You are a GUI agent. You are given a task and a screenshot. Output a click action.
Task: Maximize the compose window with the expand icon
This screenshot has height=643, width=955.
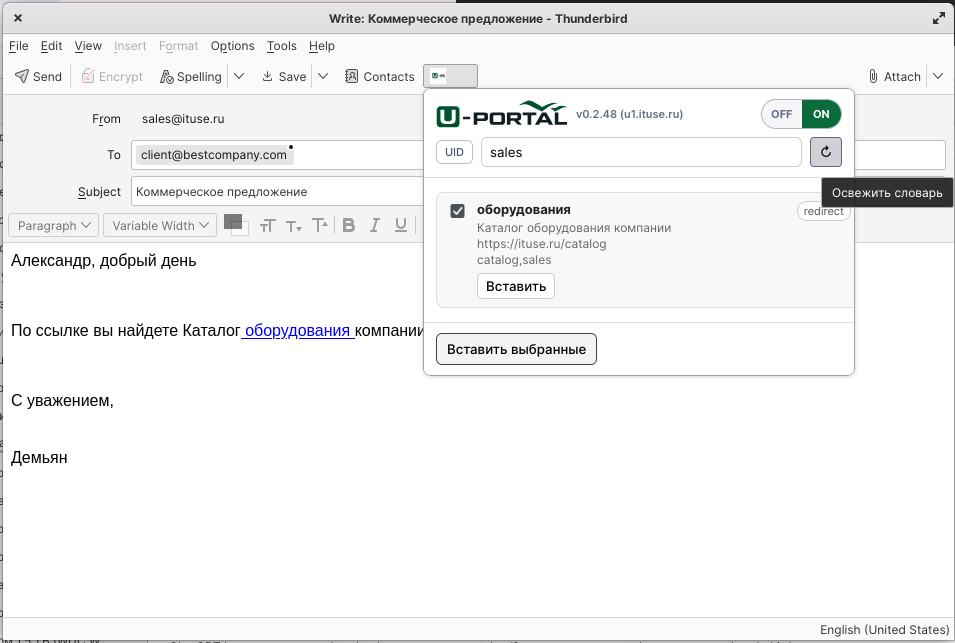tap(939, 18)
